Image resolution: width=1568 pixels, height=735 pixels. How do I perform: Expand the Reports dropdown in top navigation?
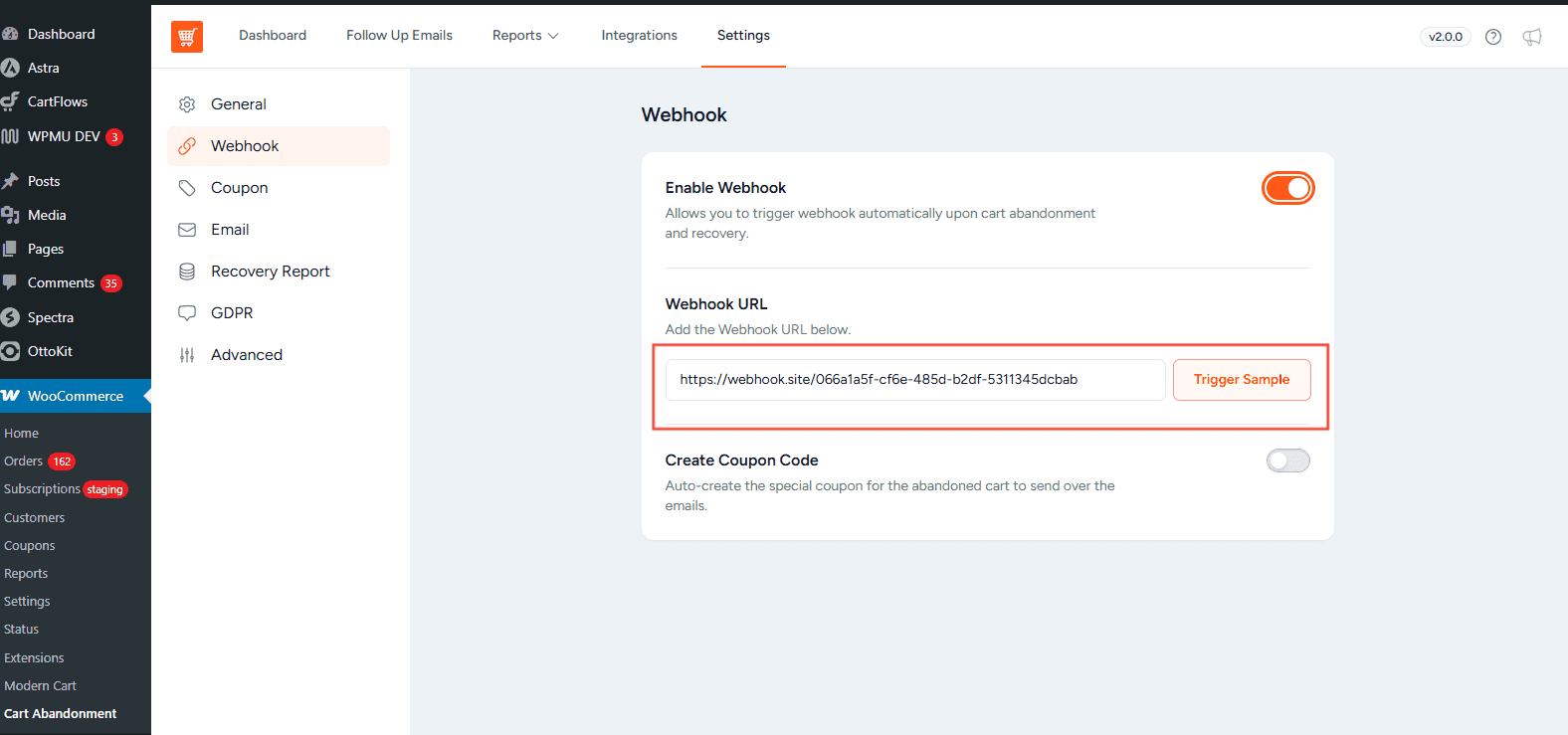point(525,36)
